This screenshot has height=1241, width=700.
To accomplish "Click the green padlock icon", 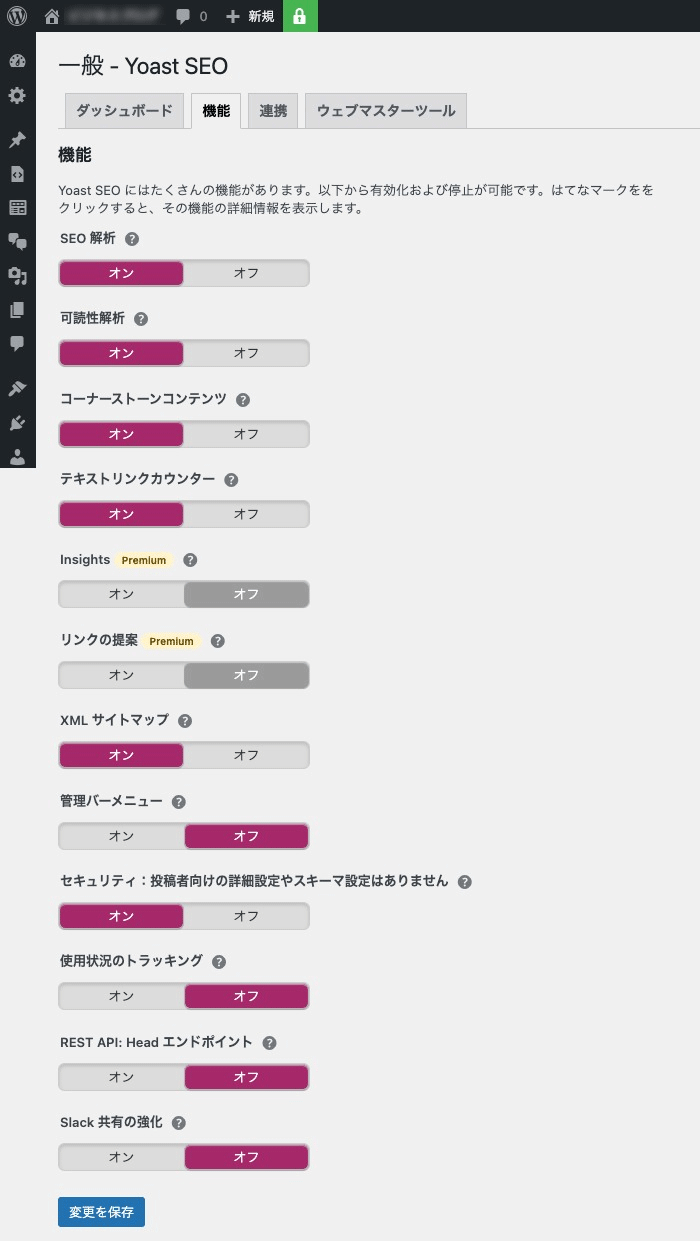I will pos(299,16).
